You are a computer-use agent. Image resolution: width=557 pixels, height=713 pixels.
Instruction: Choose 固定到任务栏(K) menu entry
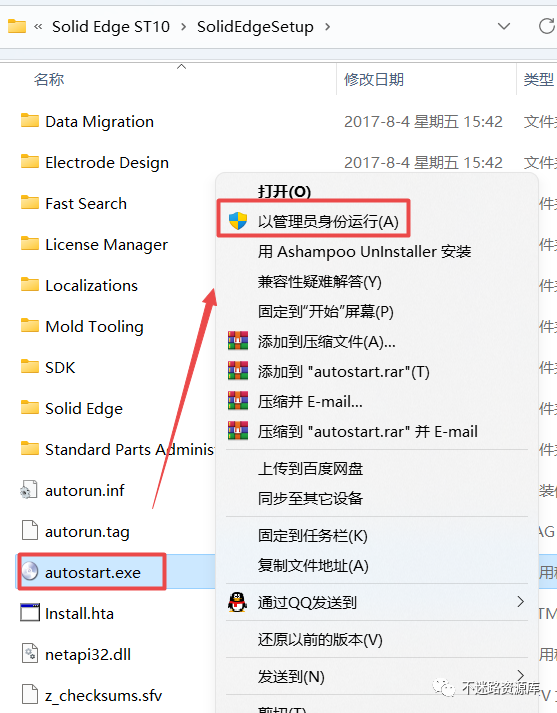312,536
